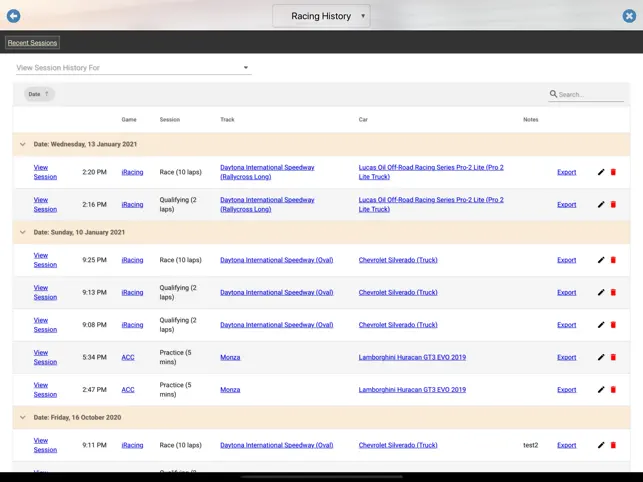Delete the 9:08 PM session
This screenshot has height=482, width=643.
tap(613, 325)
